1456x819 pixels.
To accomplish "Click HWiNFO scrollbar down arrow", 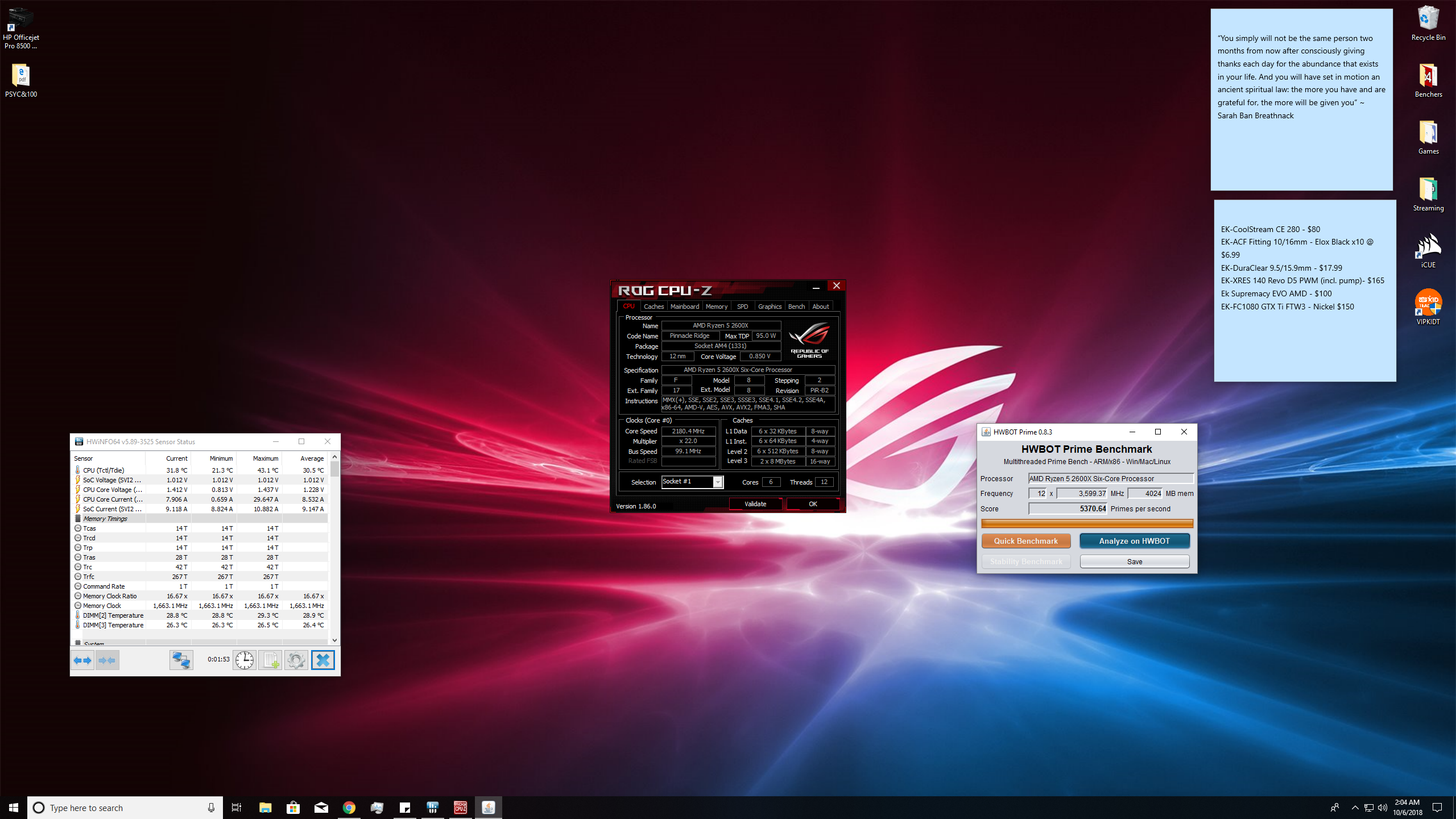I will click(x=334, y=640).
